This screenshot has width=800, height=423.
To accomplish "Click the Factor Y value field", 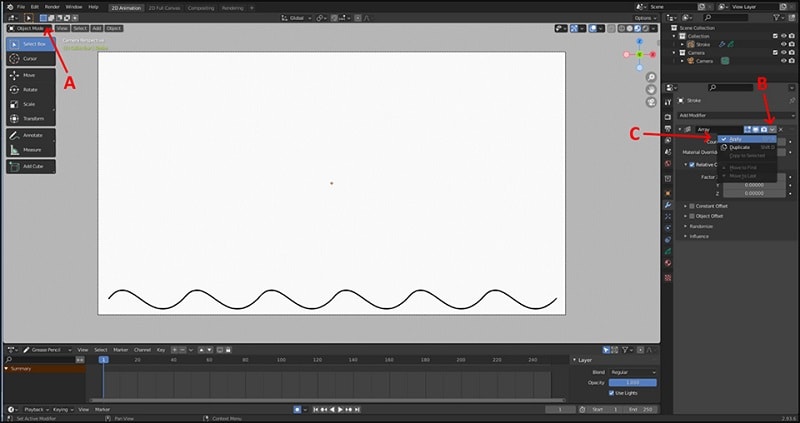I will pyautogui.click(x=755, y=185).
